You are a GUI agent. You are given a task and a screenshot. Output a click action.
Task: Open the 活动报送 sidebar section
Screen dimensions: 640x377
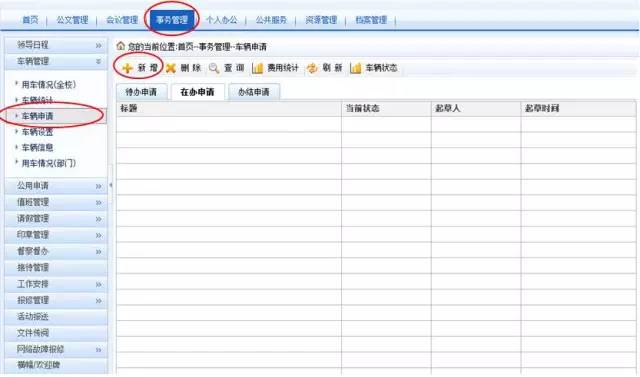point(56,317)
